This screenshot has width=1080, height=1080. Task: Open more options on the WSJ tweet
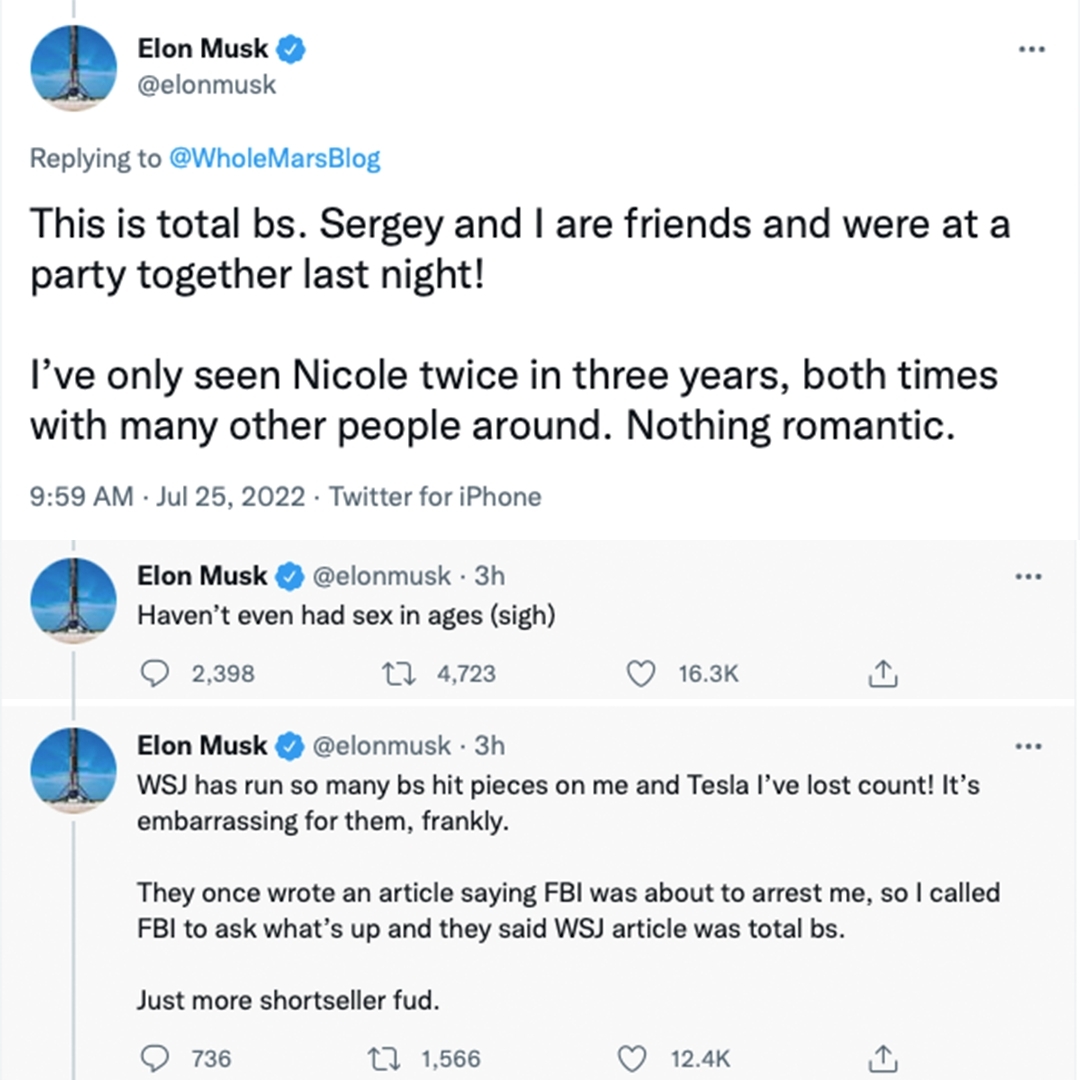pyautogui.click(x=1027, y=746)
